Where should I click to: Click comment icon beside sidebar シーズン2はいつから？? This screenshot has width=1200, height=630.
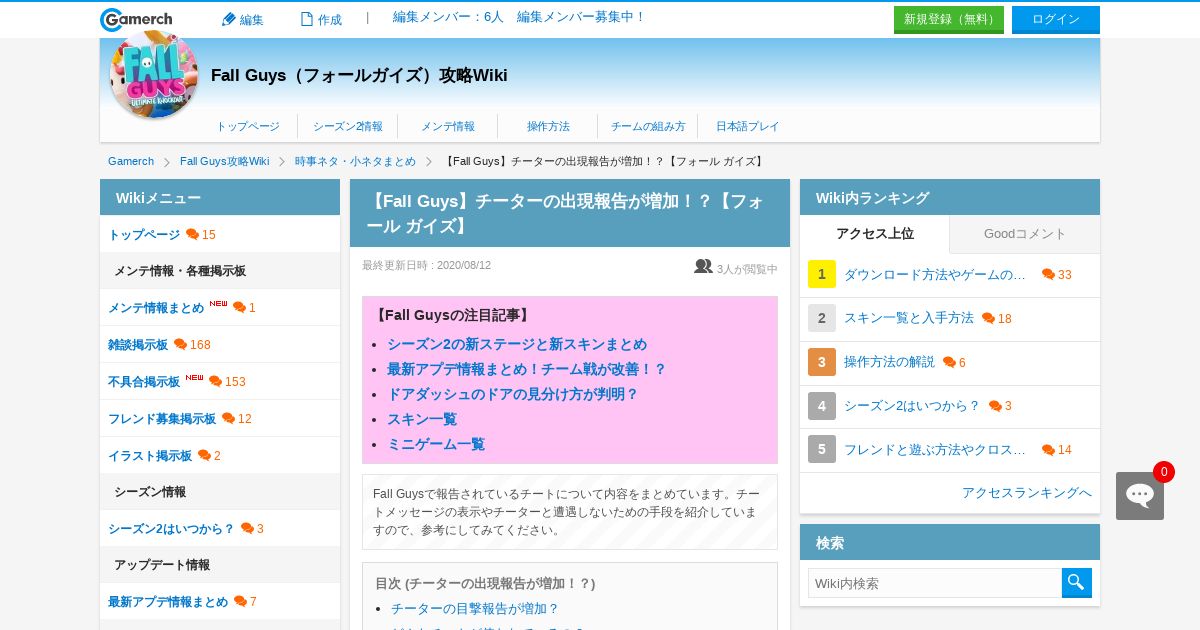247,529
